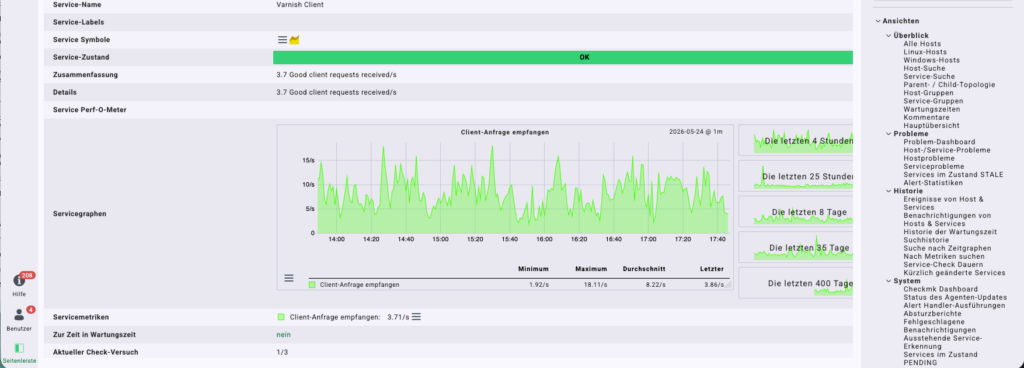The width and height of the screenshot is (1024, 368).
Task: Open Wartungszeiten view
Action: point(931,109)
